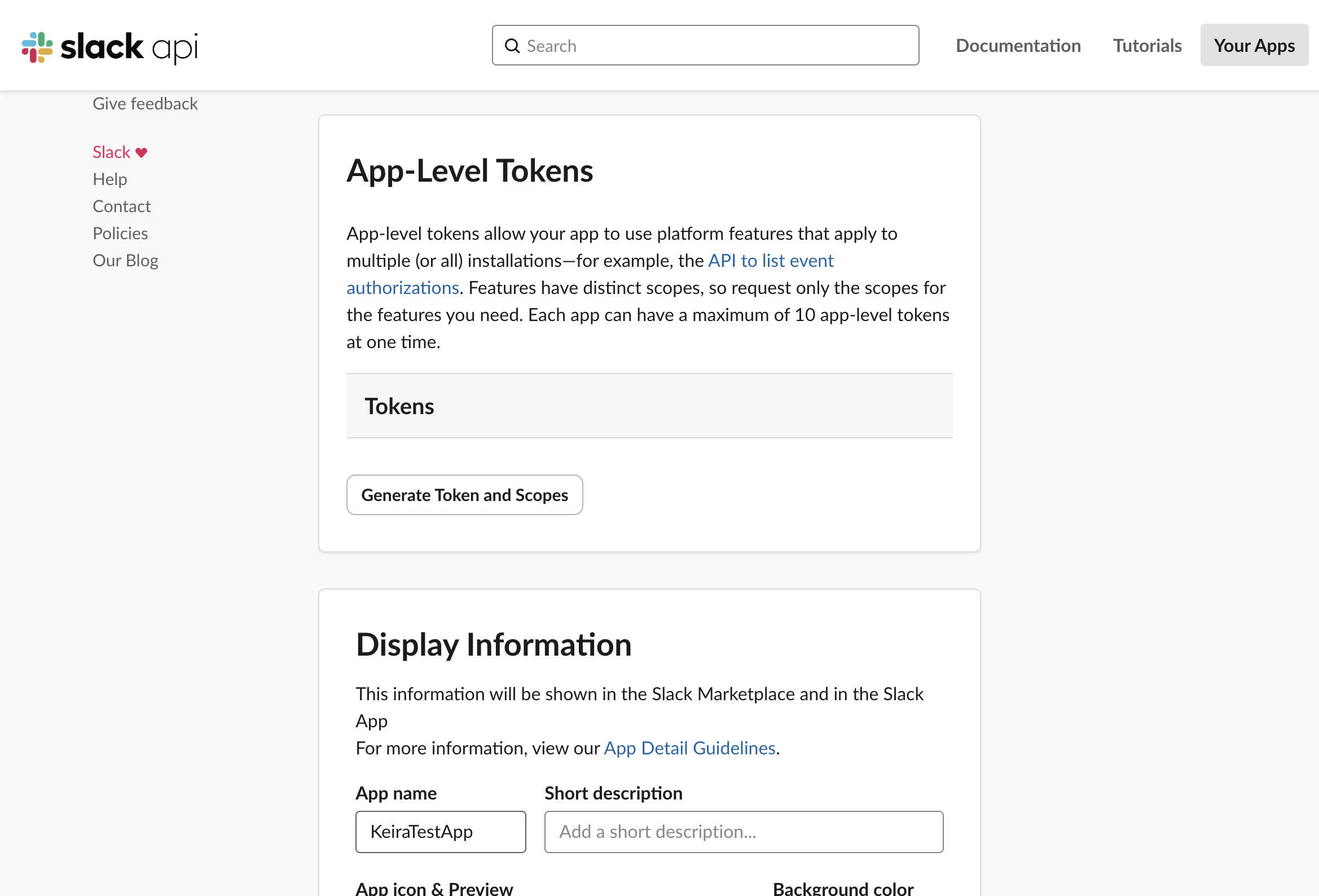Image resolution: width=1319 pixels, height=896 pixels.
Task: Open the Documentation menu
Action: pos(1018,46)
